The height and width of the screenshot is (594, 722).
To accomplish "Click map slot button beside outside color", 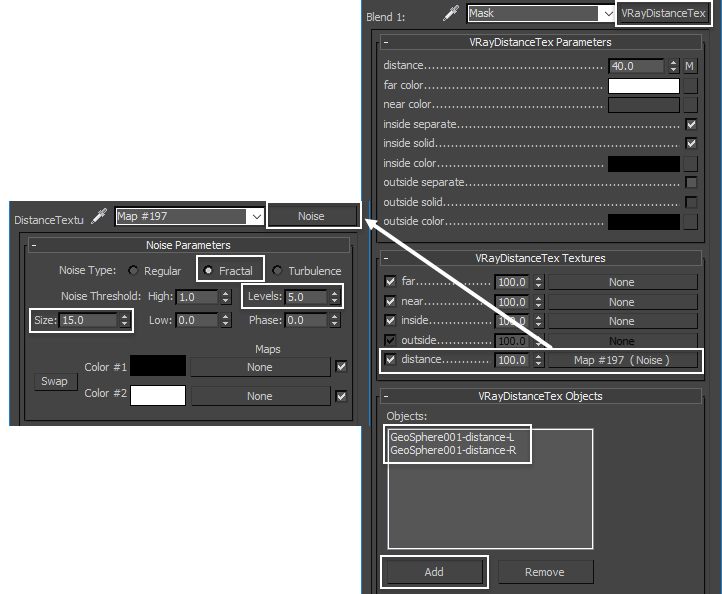I will [x=690, y=222].
